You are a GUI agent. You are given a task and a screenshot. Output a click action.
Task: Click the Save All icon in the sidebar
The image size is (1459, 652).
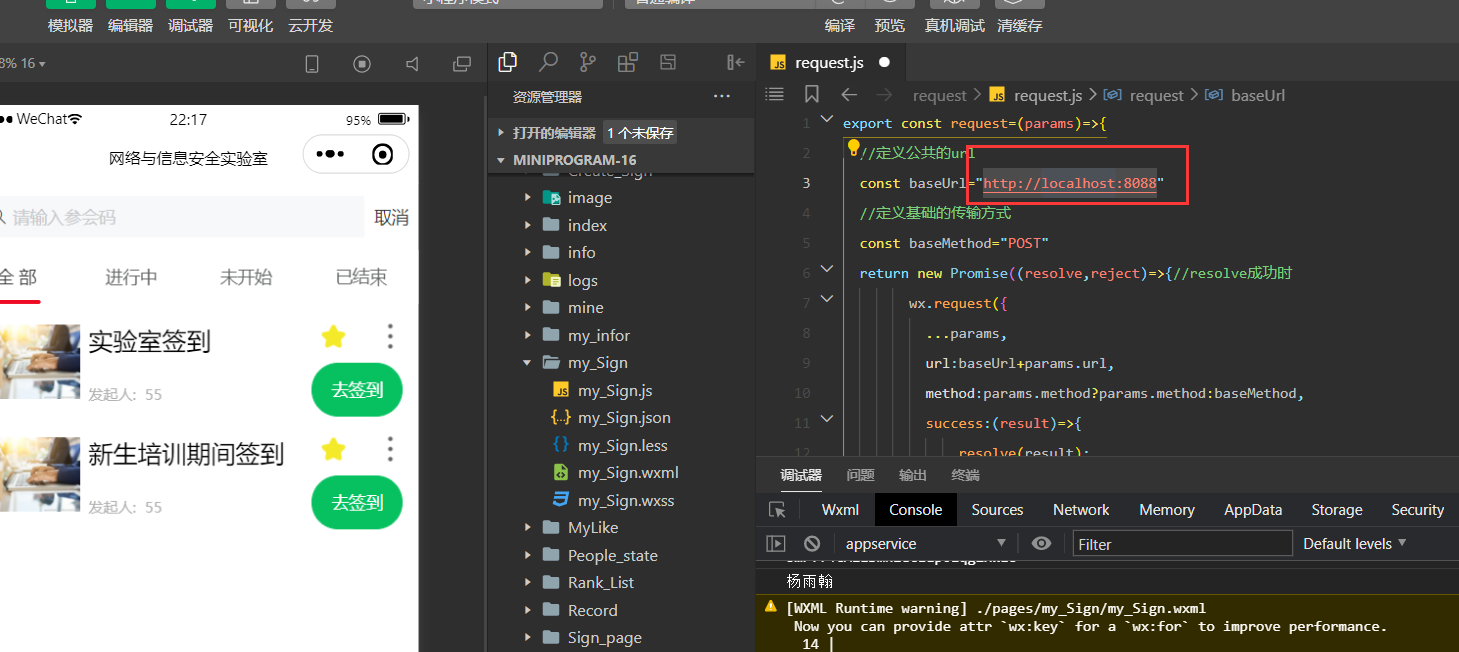668,61
